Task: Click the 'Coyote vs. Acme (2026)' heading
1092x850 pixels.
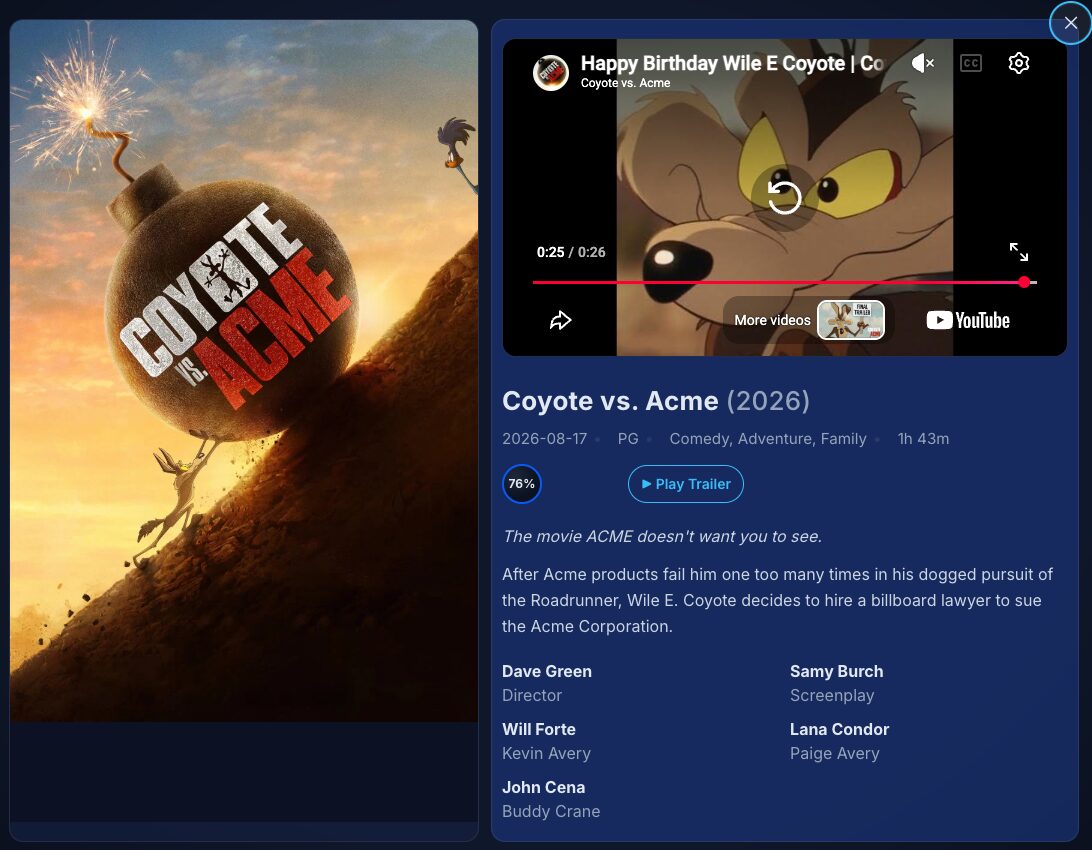Action: (x=656, y=401)
